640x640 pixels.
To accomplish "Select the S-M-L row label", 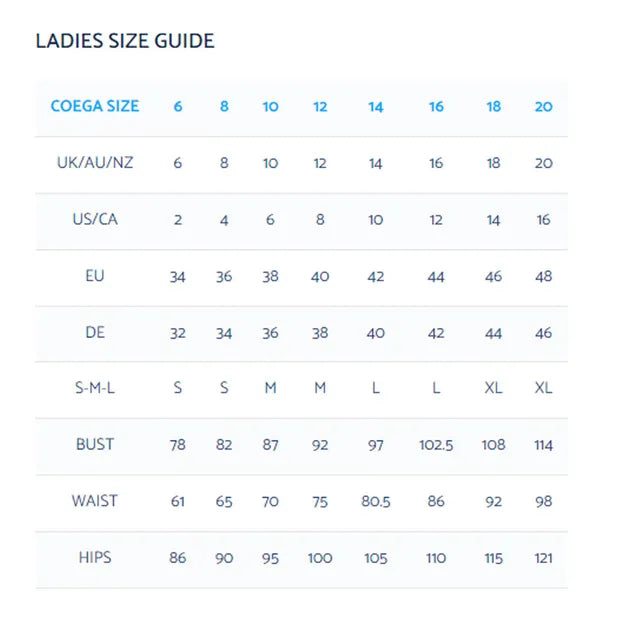I will click(95, 387).
